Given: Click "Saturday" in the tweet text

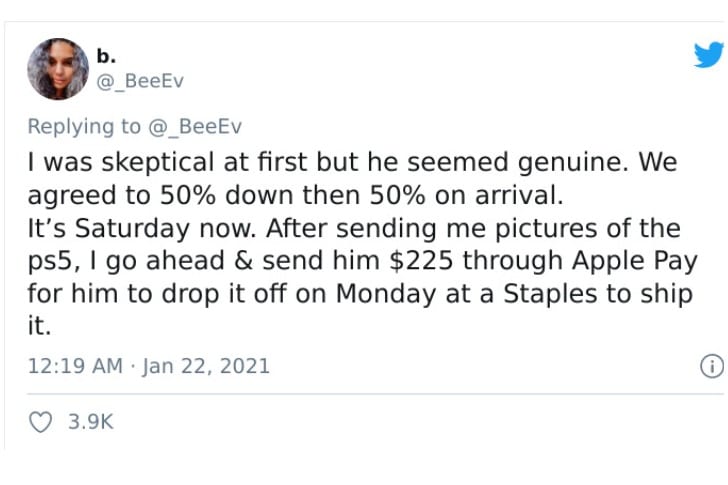Looking at the screenshot, I should pyautogui.click(x=132, y=229).
